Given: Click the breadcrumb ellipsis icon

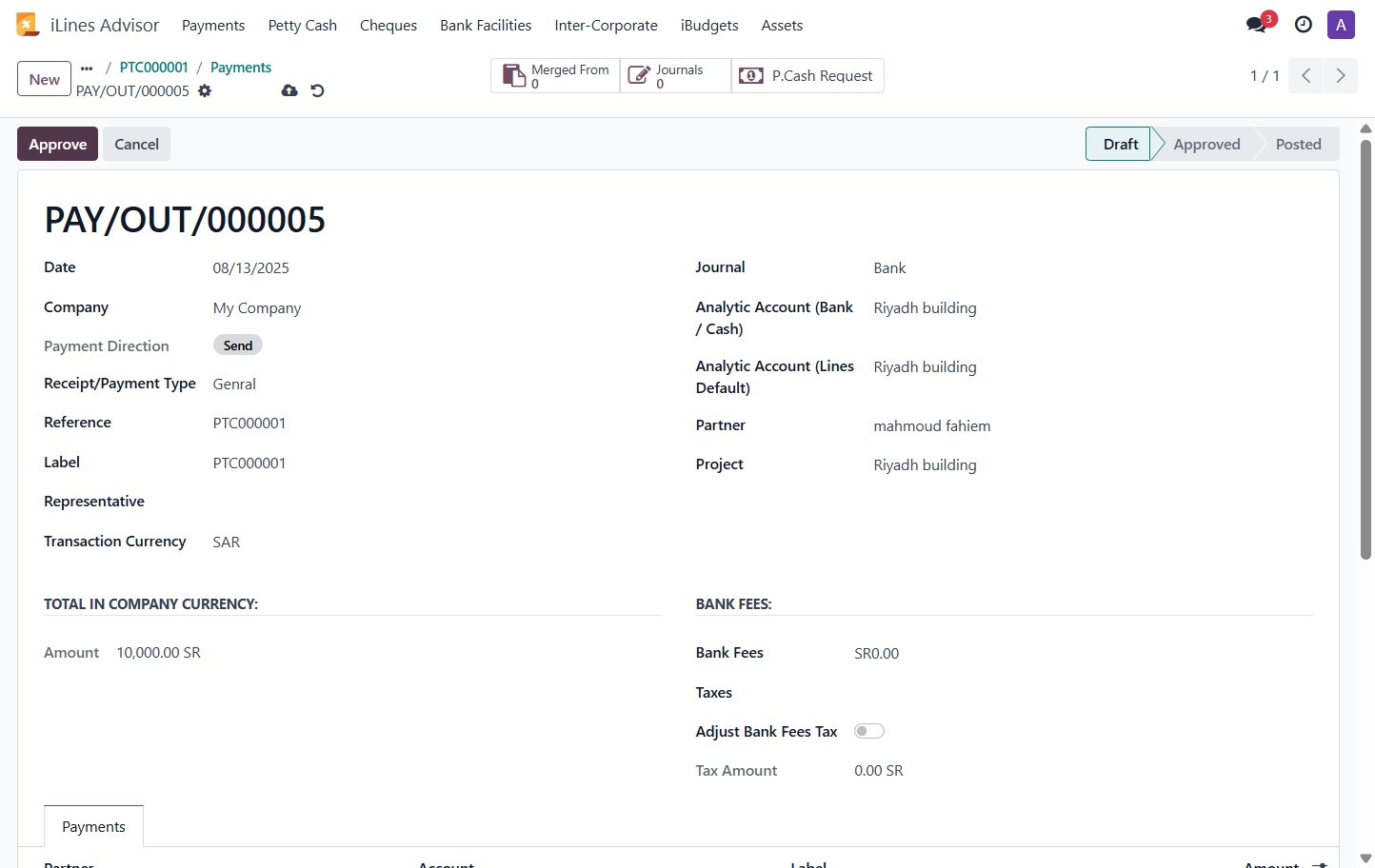Looking at the screenshot, I should click(x=87, y=68).
